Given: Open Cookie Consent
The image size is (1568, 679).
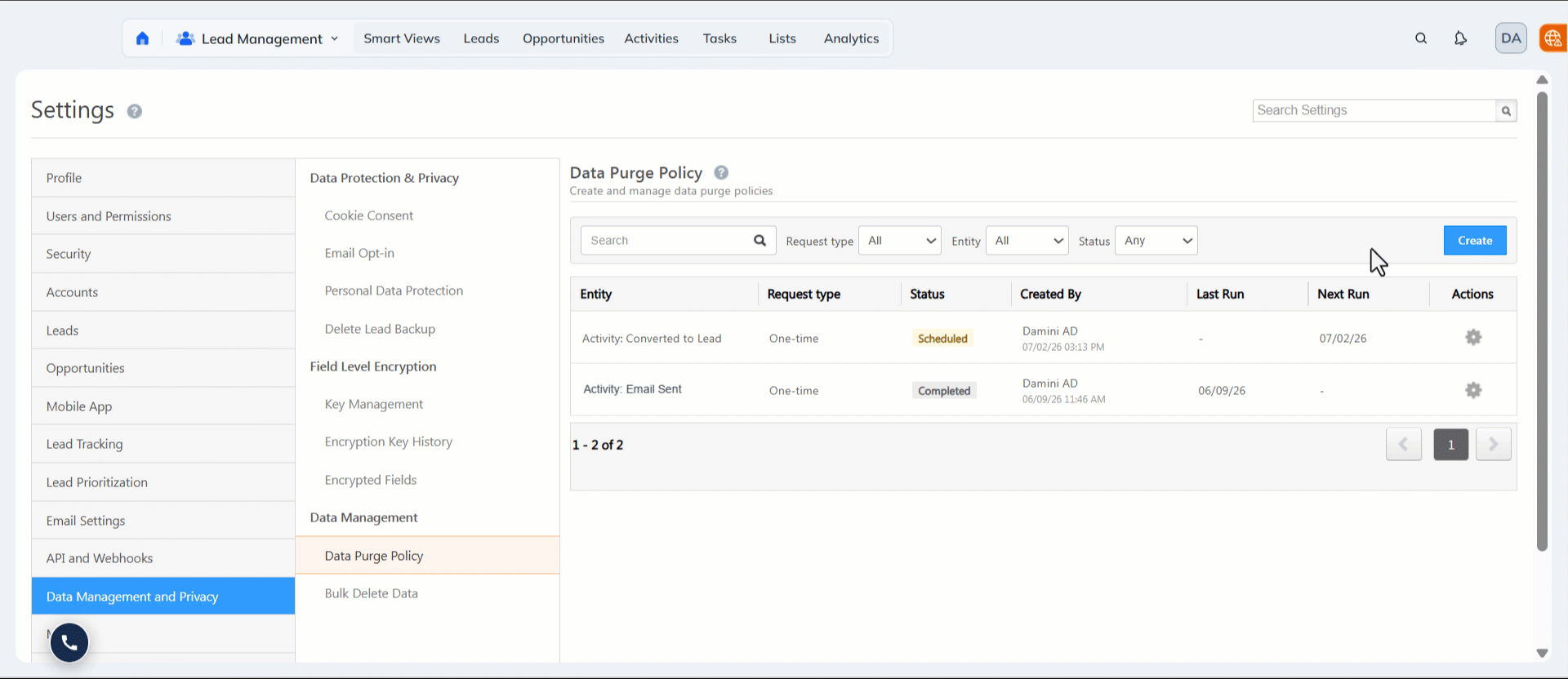Looking at the screenshot, I should click(368, 215).
